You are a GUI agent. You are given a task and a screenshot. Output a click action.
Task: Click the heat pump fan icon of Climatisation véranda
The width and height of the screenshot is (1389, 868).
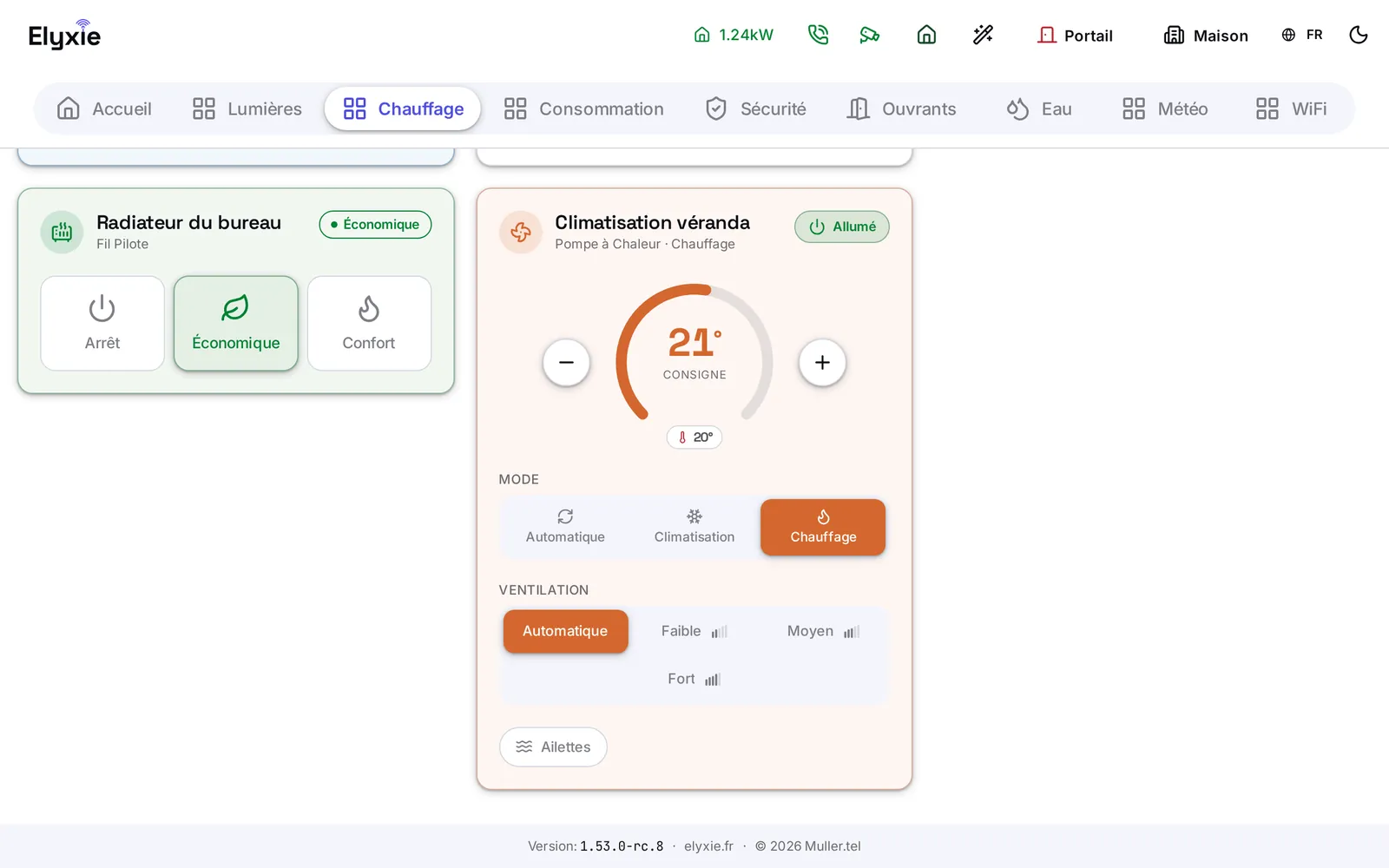[521, 232]
